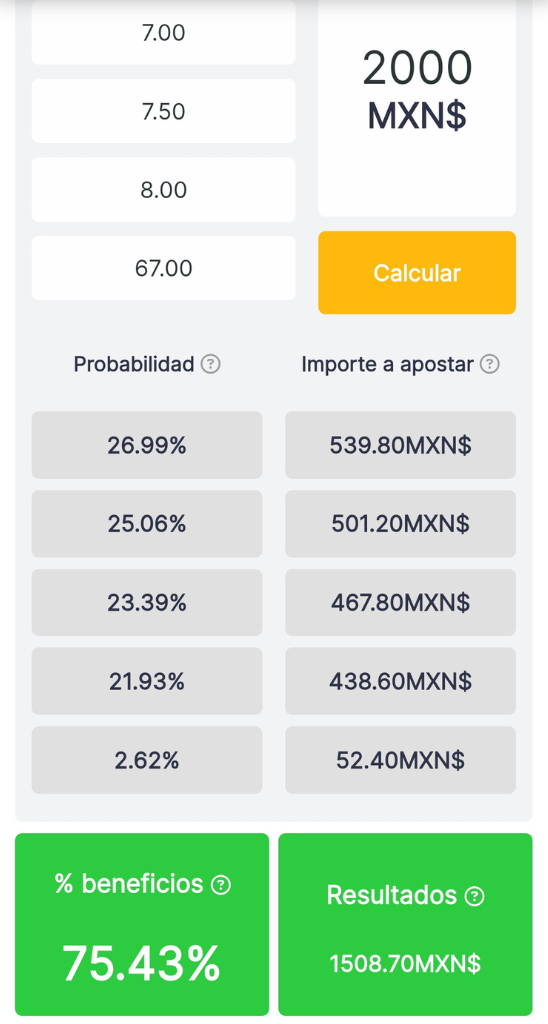Click the yellow Calcular button
Viewport: 548px width, 1024px height.
click(417, 272)
